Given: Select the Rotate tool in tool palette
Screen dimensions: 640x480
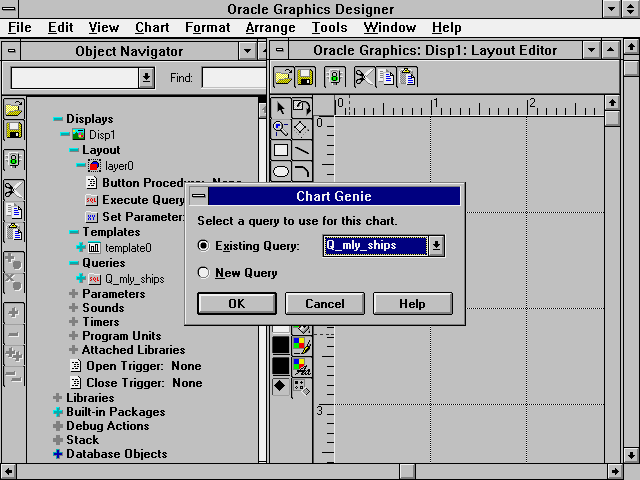Looking at the screenshot, I should (301, 107).
